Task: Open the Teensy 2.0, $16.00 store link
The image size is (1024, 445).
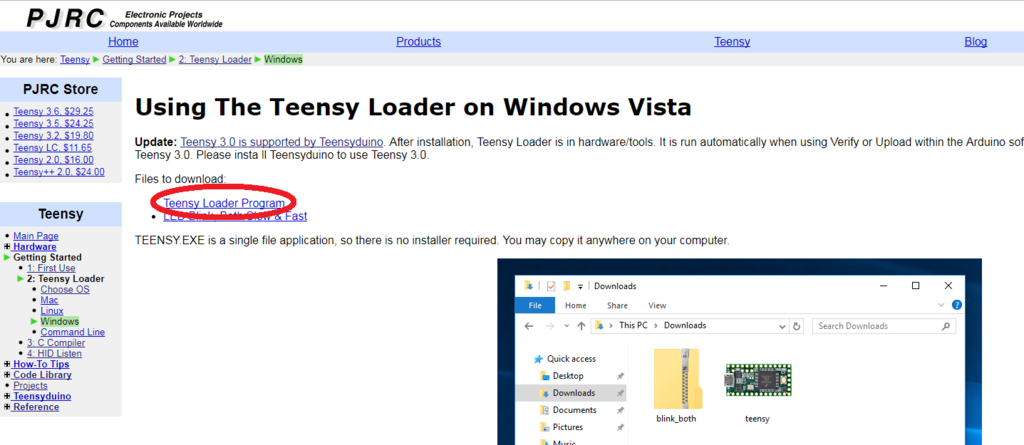Action: [54, 160]
